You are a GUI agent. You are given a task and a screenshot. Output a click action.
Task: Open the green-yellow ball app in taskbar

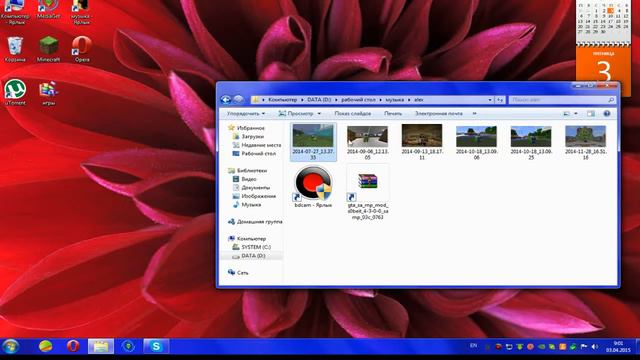pyautogui.click(x=45, y=347)
